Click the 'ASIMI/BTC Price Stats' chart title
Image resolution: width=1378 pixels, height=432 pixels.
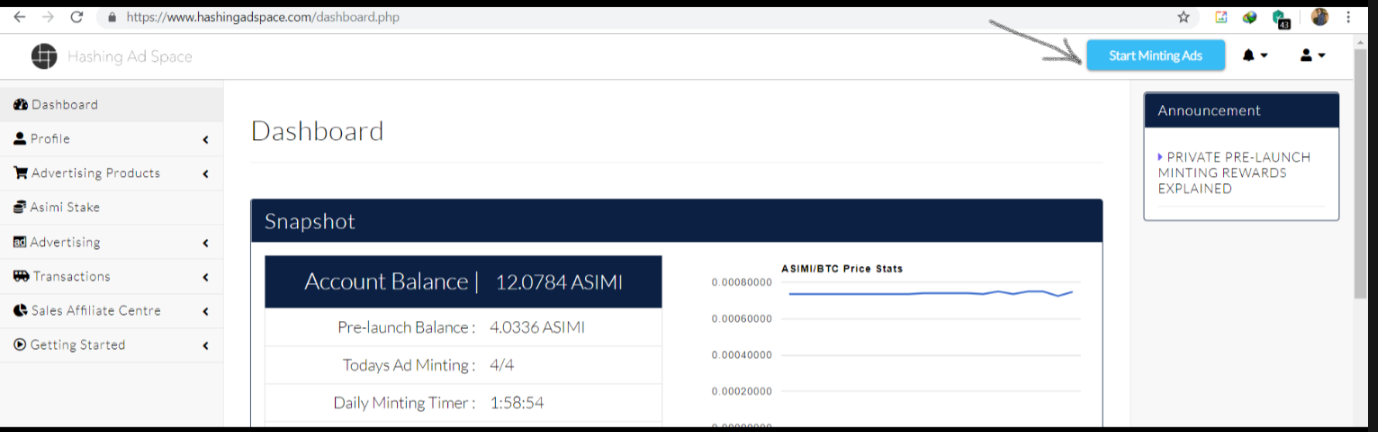(842, 269)
